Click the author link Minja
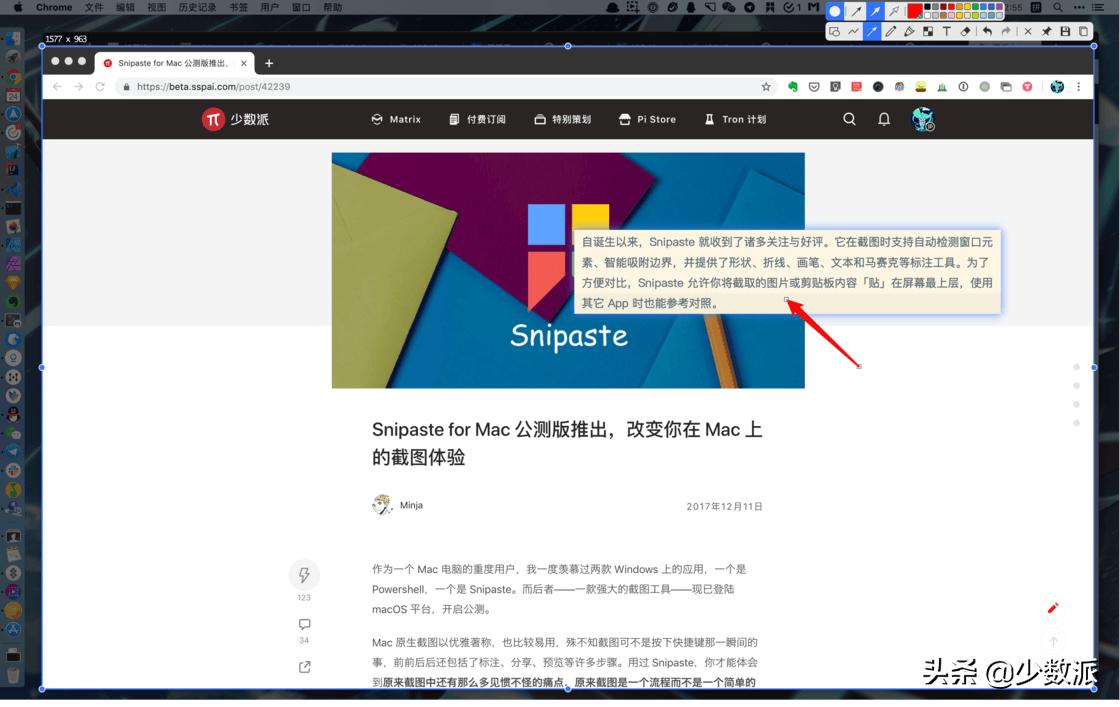This screenshot has width=1120, height=707. point(410,505)
